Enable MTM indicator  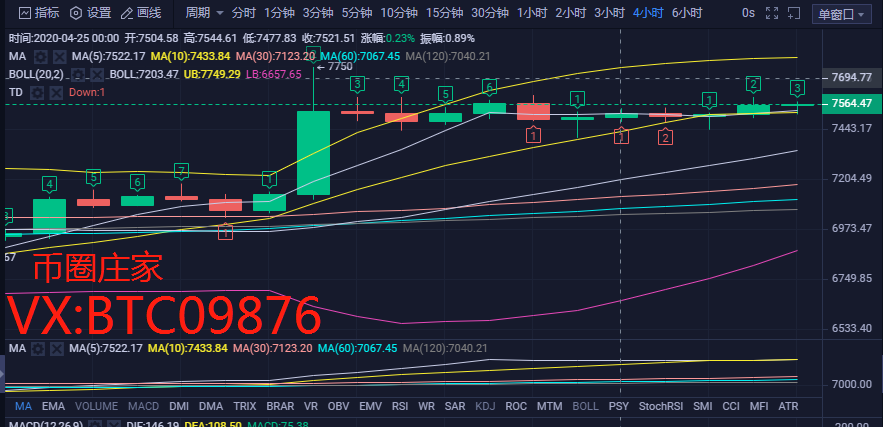(x=549, y=406)
